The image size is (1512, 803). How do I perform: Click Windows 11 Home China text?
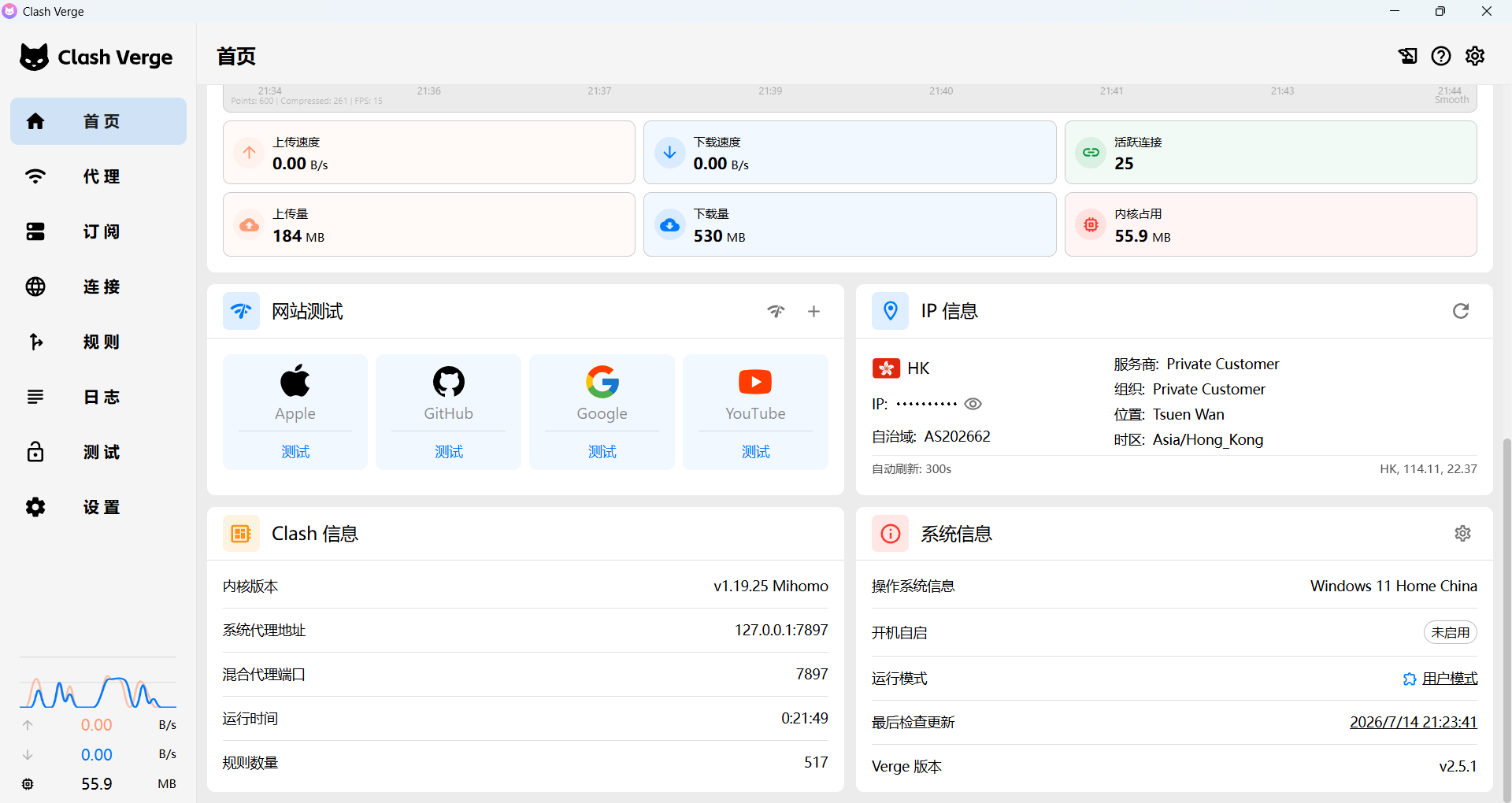click(1394, 586)
